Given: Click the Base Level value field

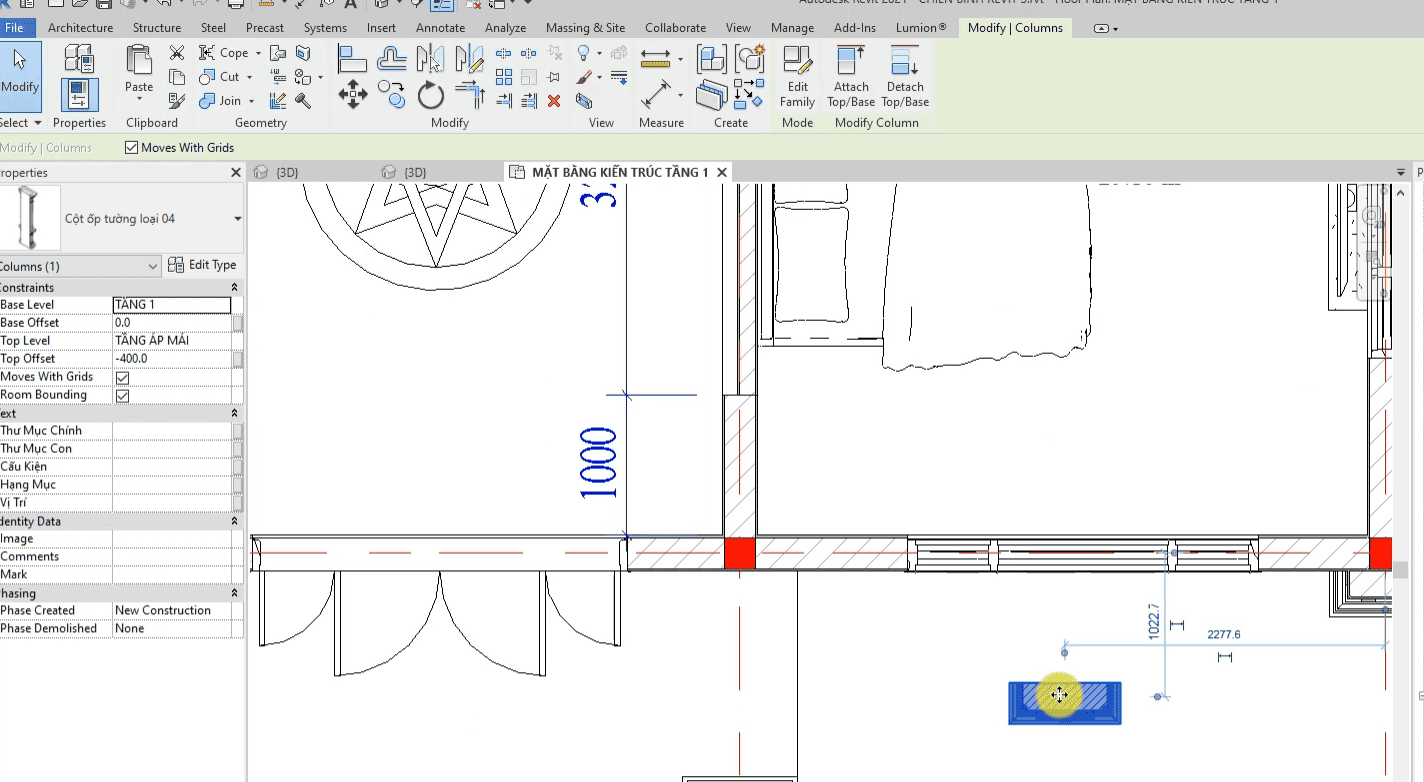Looking at the screenshot, I should 171,305.
